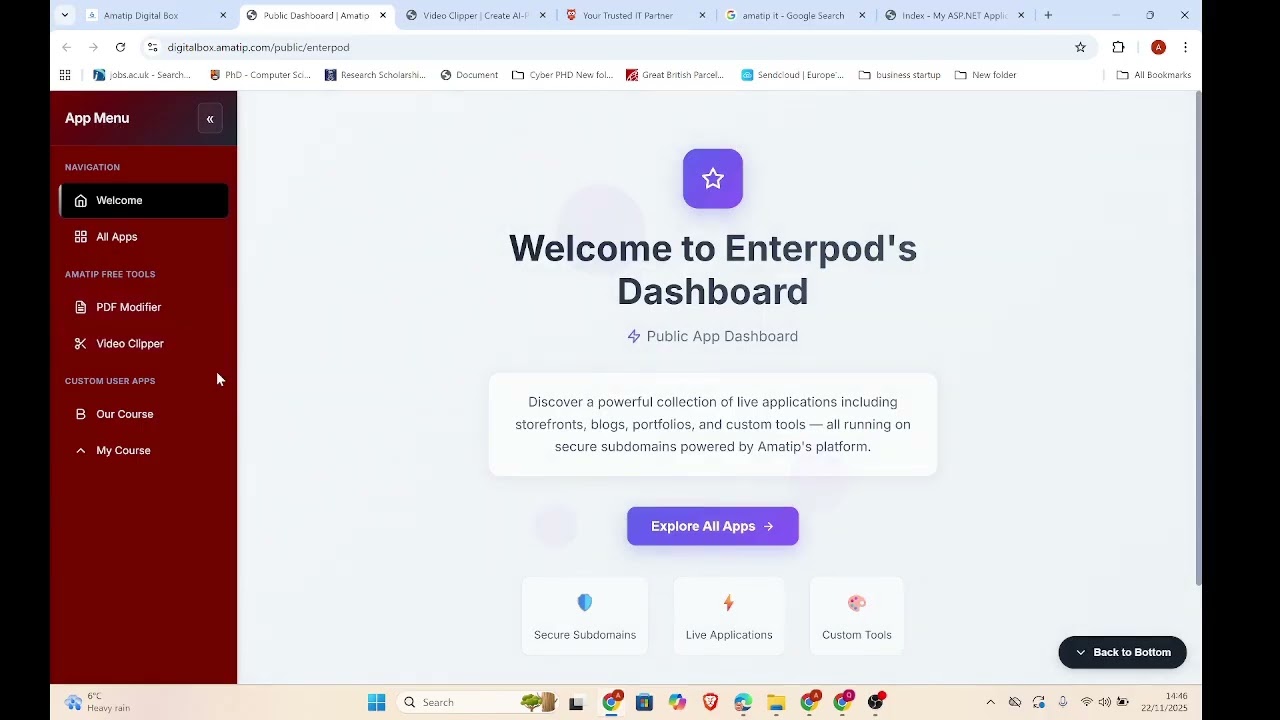The image size is (1280, 720).
Task: Reload the current page
Action: (x=120, y=47)
